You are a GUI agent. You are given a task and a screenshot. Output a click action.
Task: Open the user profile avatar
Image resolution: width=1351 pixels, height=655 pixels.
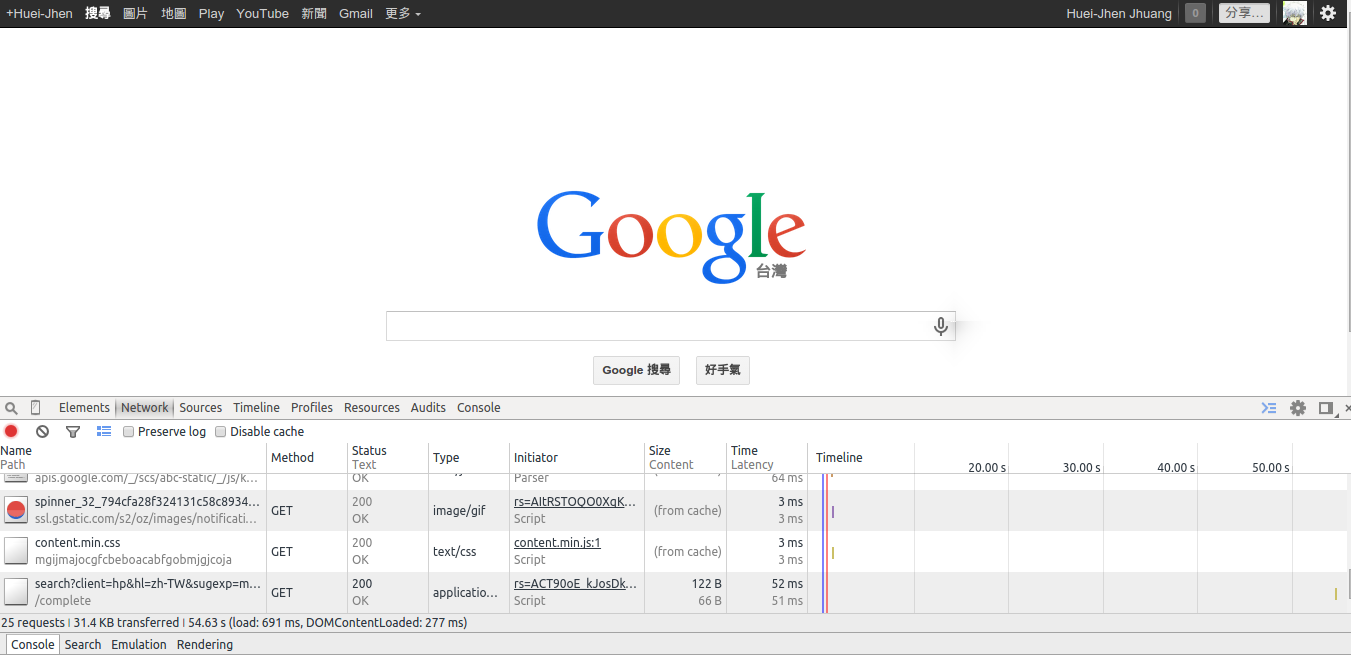[x=1294, y=13]
